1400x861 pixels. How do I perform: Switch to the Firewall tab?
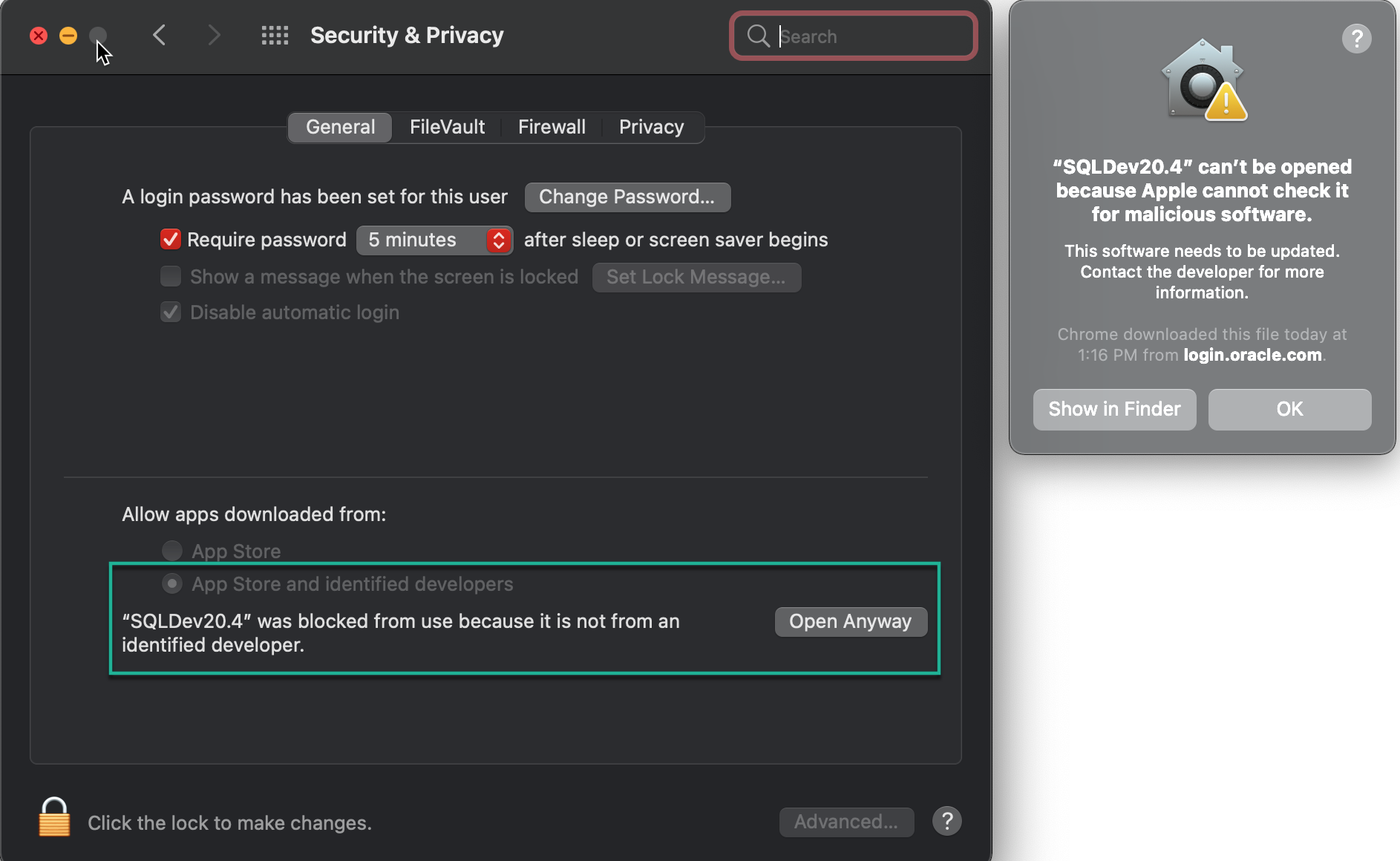(552, 127)
